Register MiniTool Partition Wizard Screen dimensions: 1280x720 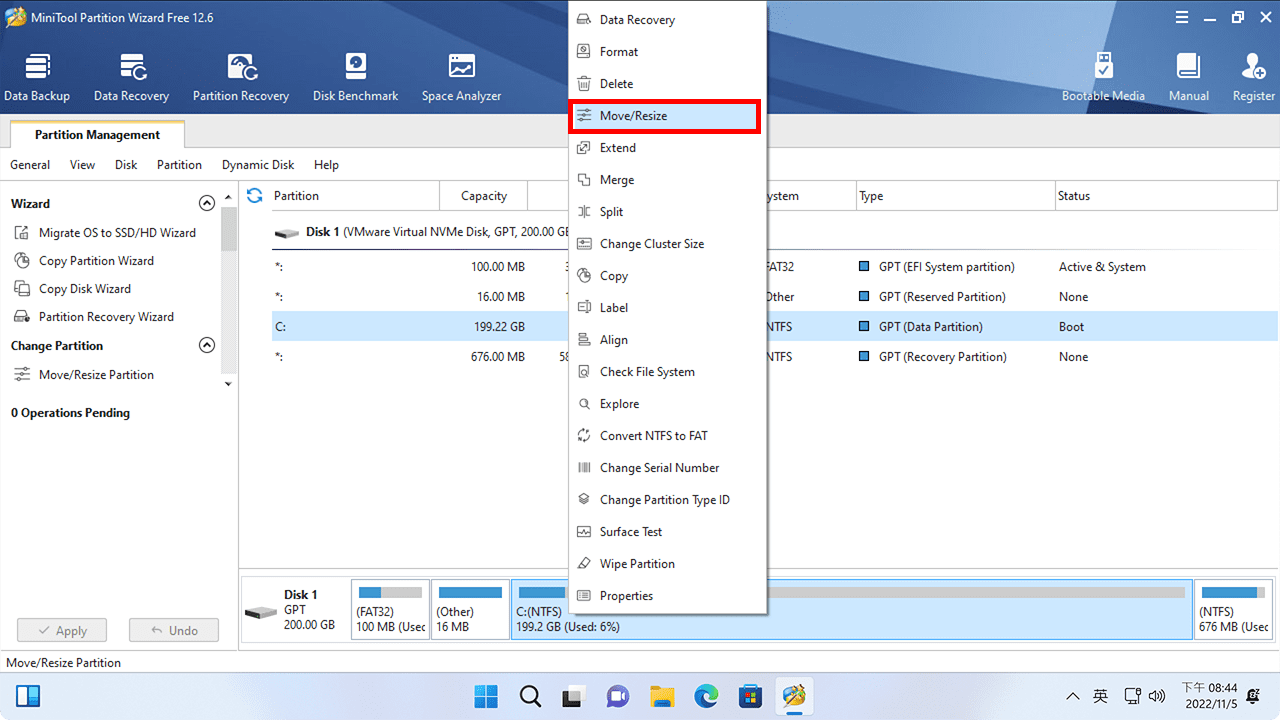[1253, 75]
